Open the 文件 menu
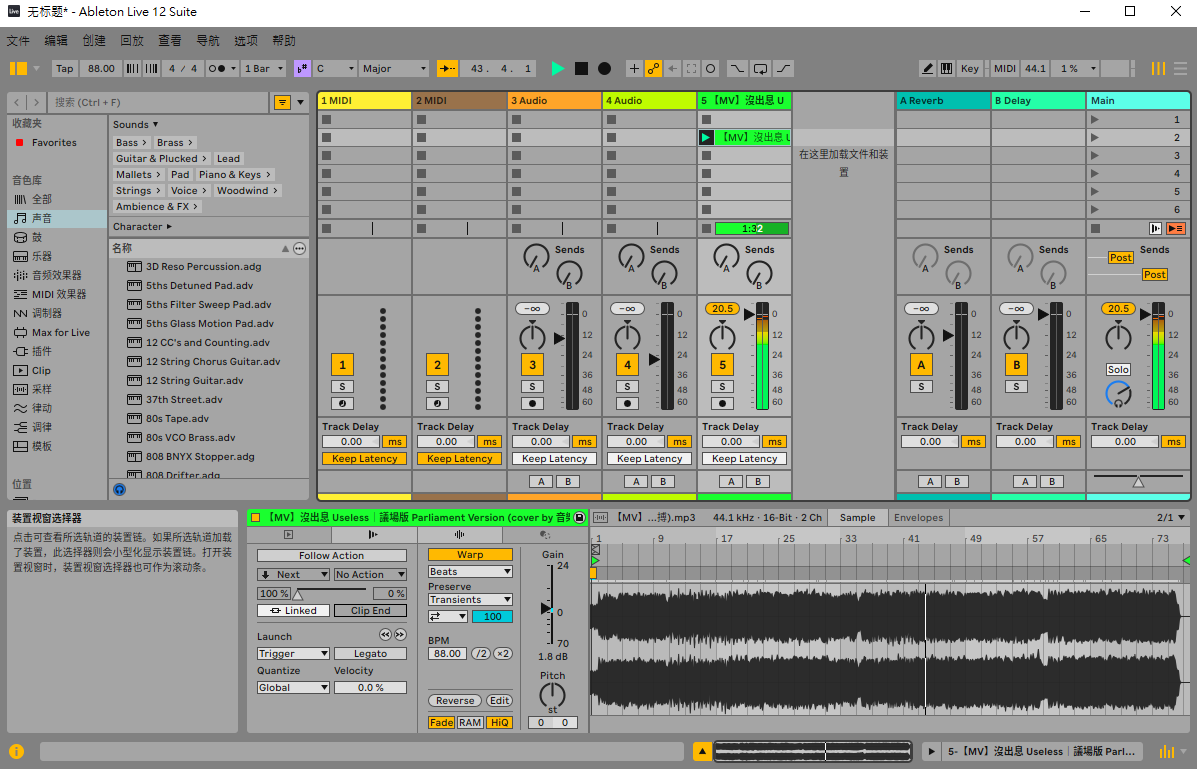This screenshot has width=1197, height=769. tap(18, 40)
